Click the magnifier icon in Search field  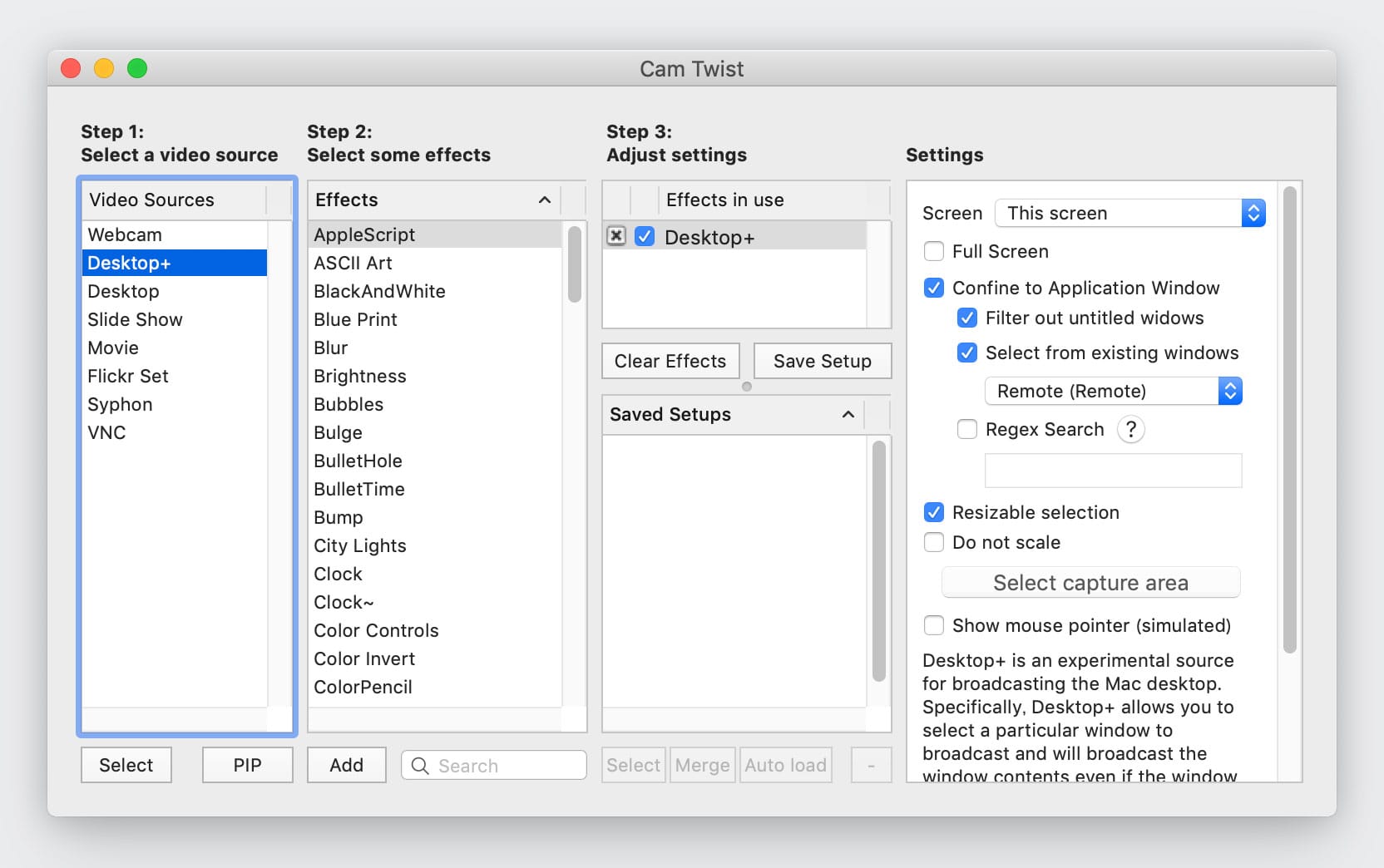point(421,766)
